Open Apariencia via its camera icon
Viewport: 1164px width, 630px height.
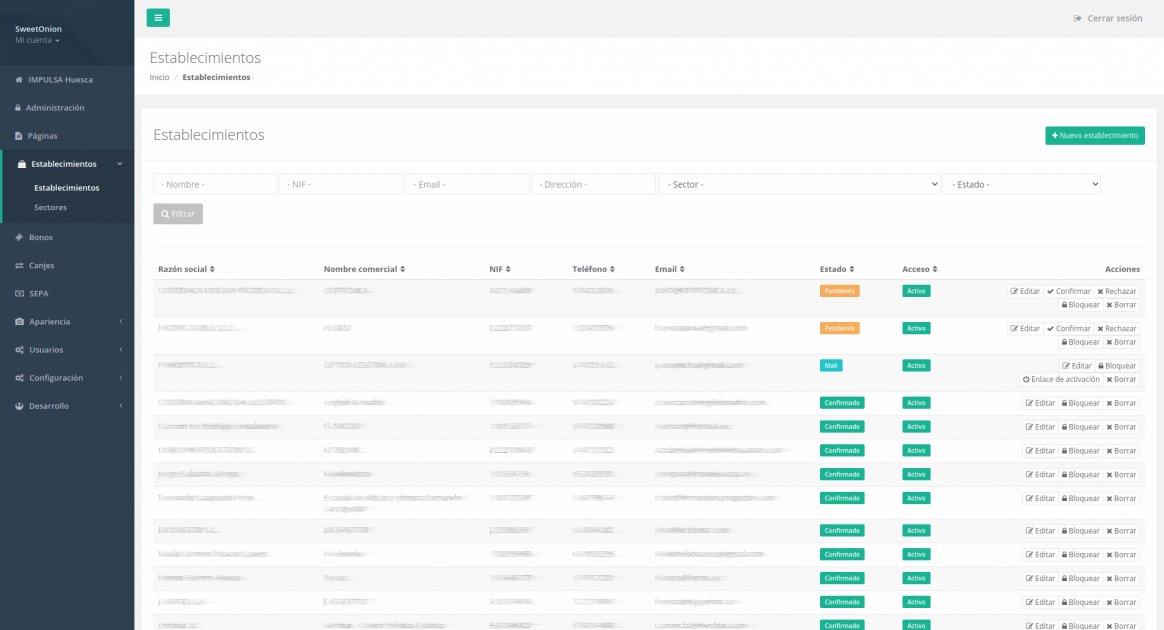(22, 321)
